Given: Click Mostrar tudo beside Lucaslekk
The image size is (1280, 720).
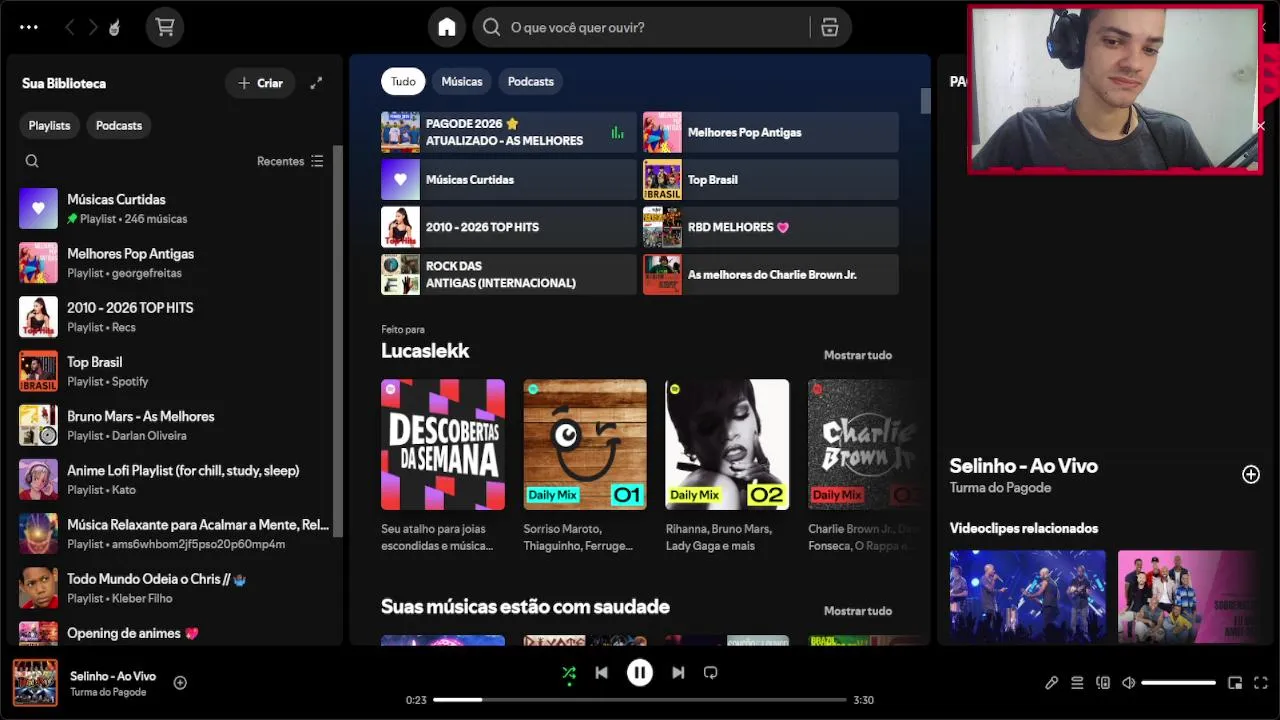Looking at the screenshot, I should (858, 355).
